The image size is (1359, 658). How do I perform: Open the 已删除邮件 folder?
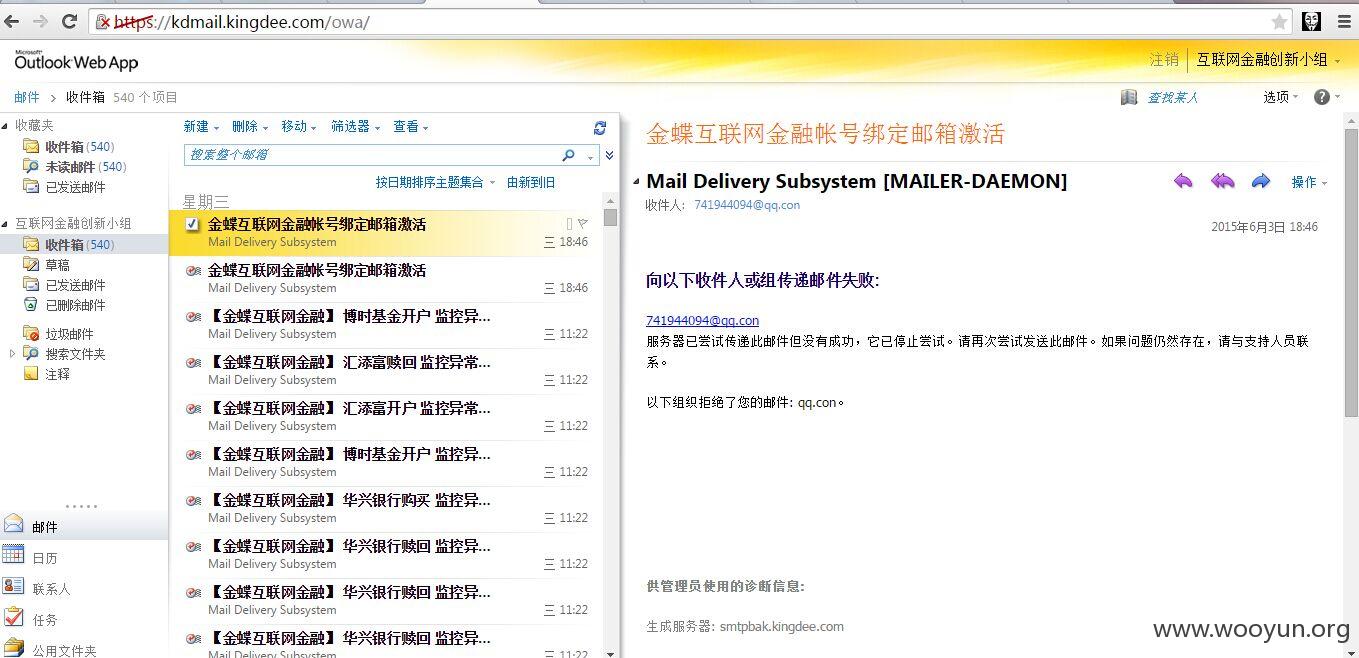65,305
